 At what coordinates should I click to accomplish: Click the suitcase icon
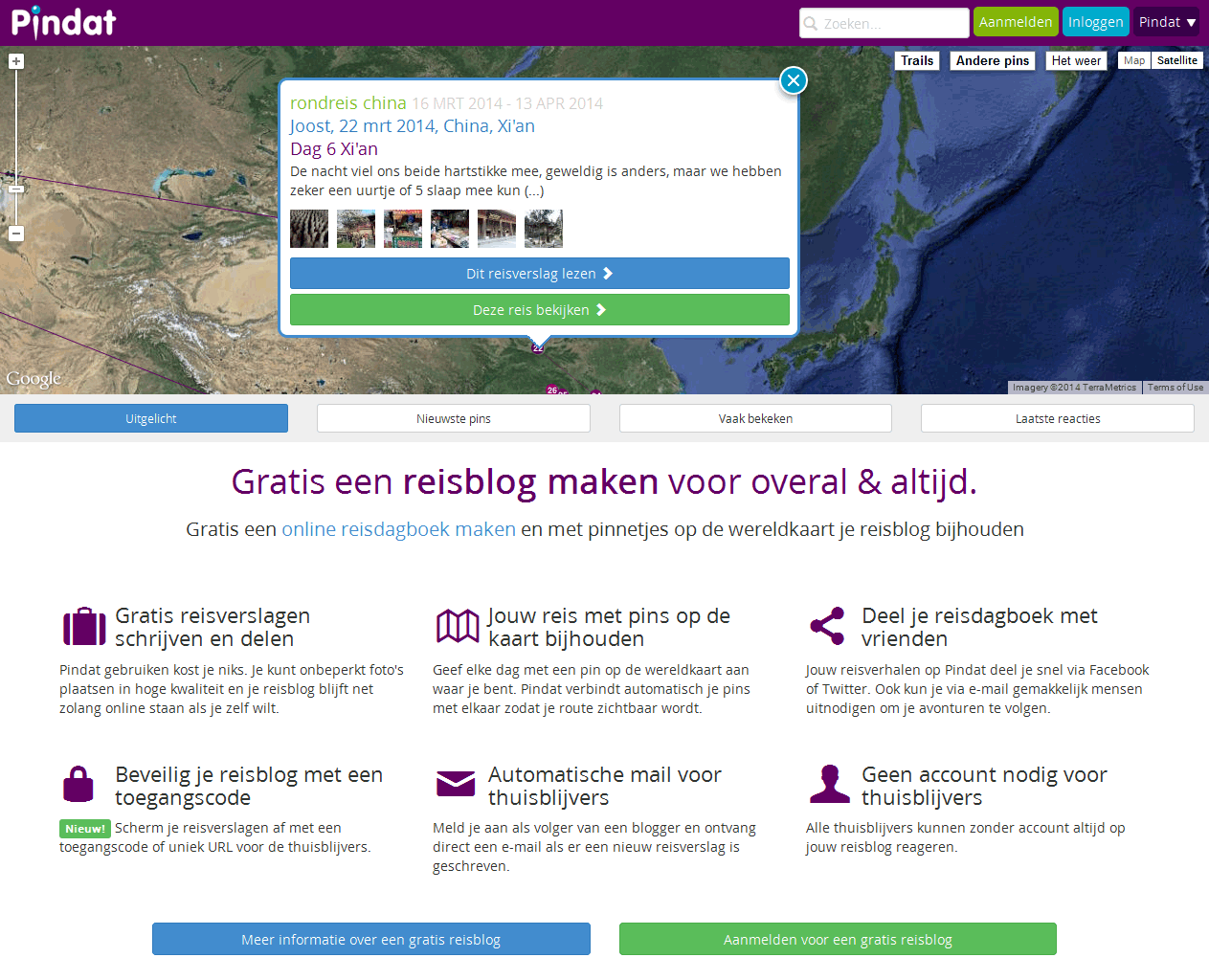pyautogui.click(x=84, y=627)
